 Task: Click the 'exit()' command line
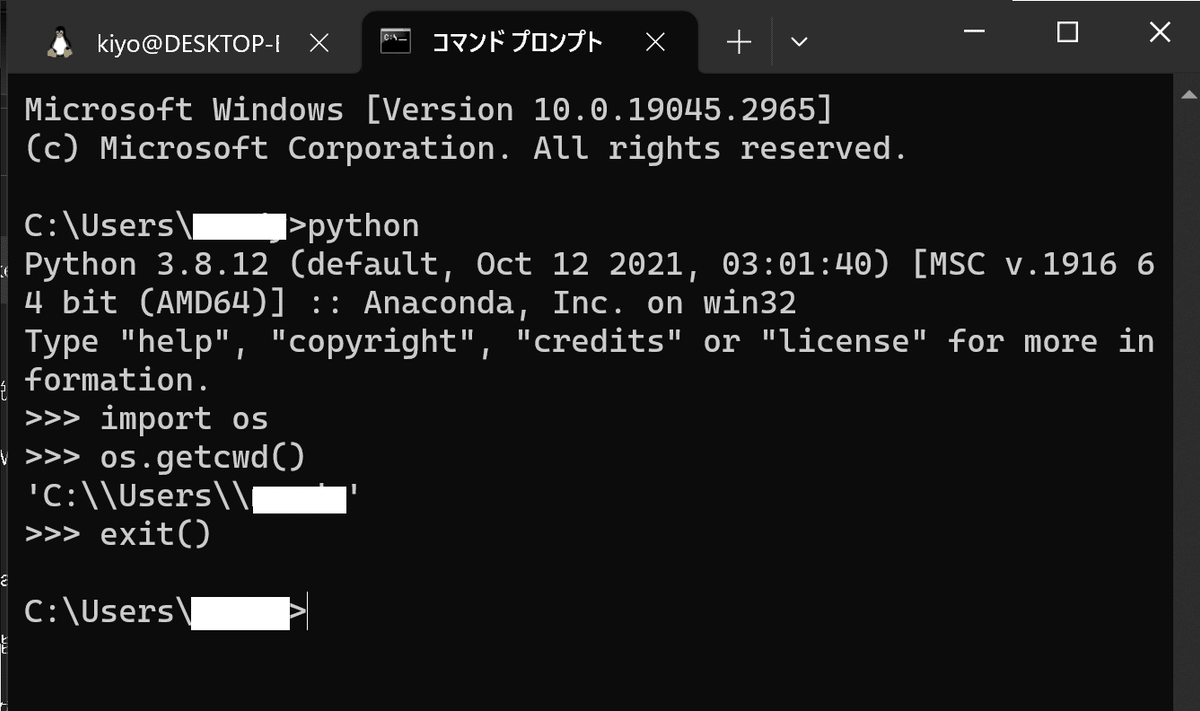pyautogui.click(x=118, y=534)
